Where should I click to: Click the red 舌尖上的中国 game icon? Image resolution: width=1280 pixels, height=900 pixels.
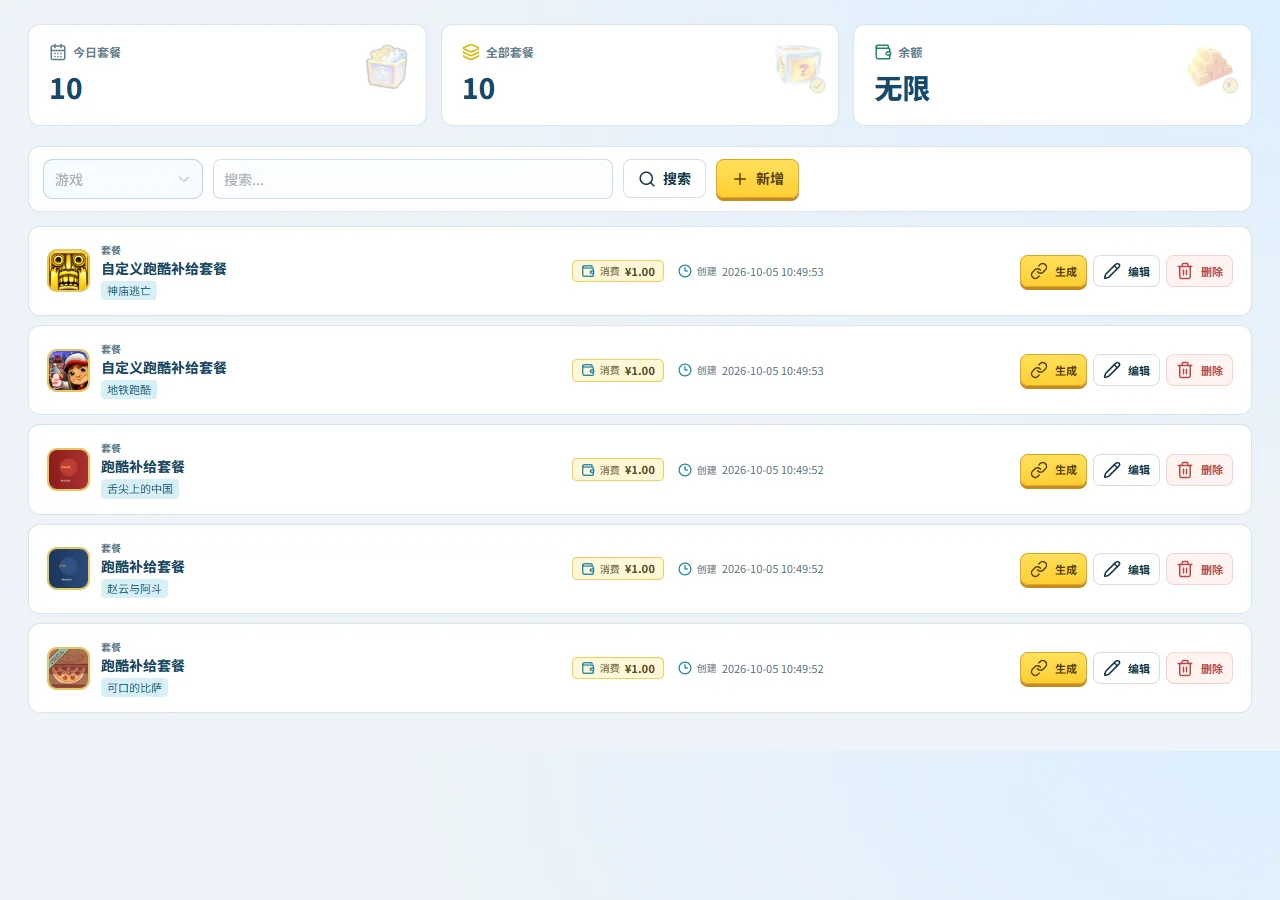pyautogui.click(x=68, y=469)
